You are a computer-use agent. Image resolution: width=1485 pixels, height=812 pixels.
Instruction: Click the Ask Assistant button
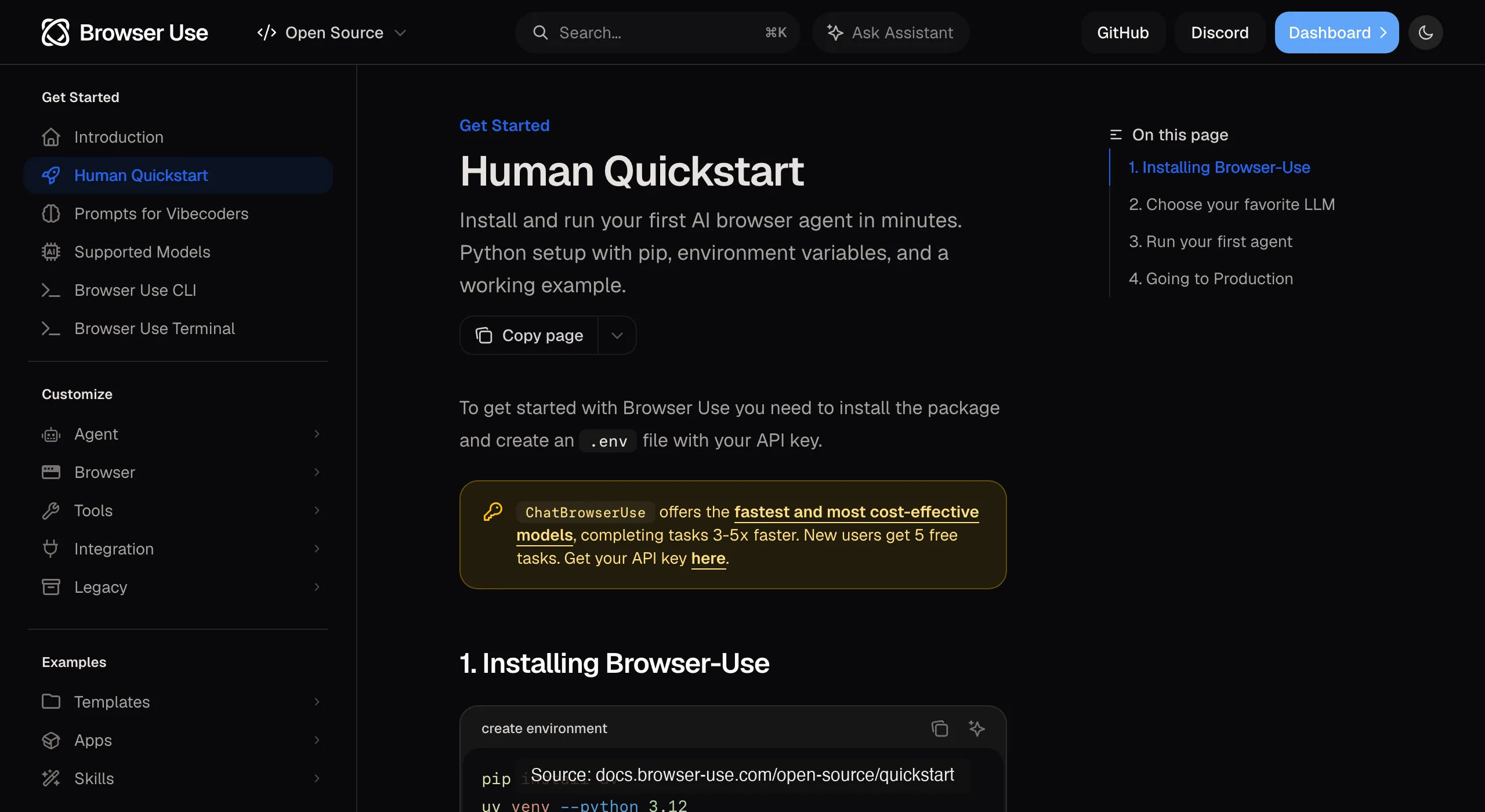[891, 32]
